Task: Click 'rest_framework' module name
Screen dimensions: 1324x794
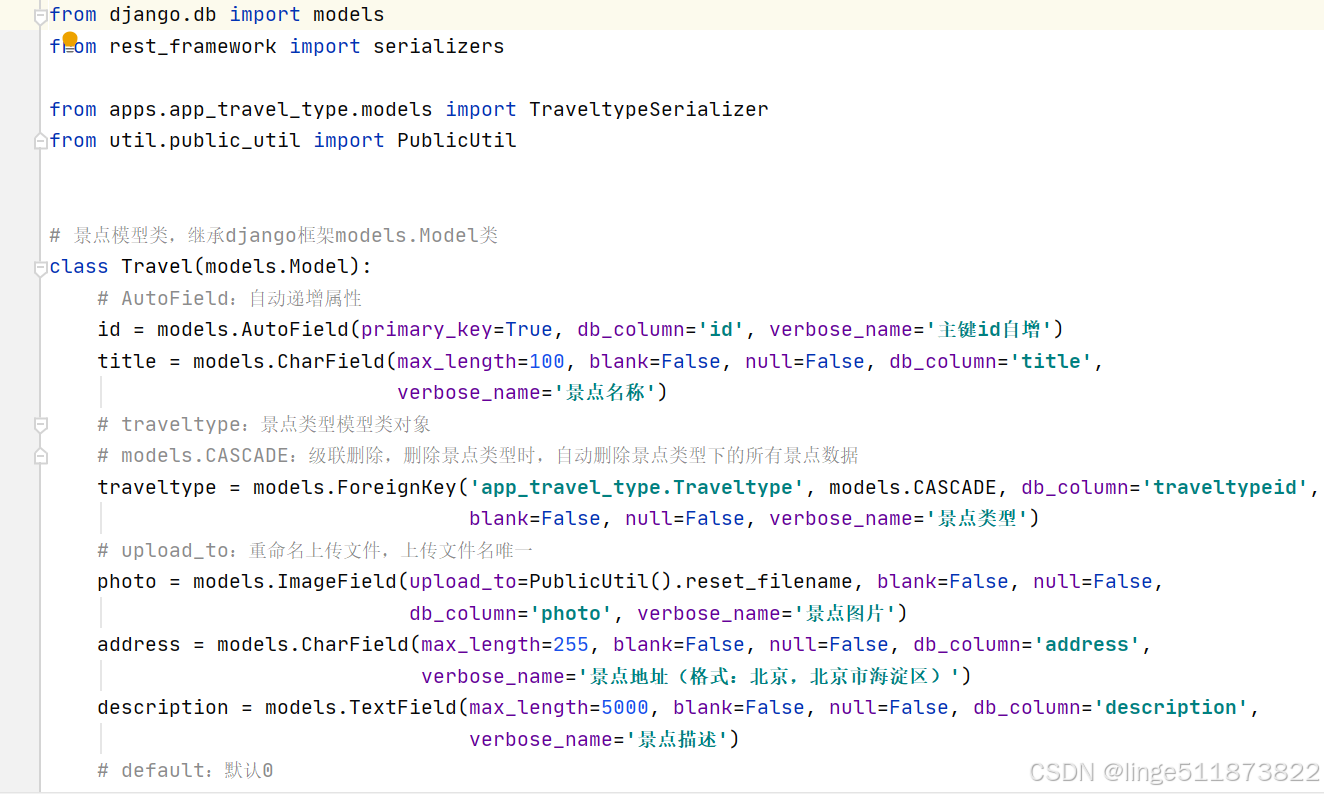Action: click(193, 46)
